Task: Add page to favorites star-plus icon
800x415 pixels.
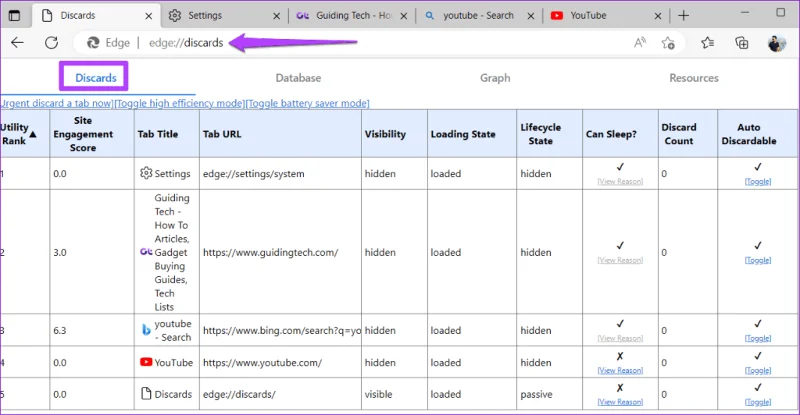Action: 668,43
